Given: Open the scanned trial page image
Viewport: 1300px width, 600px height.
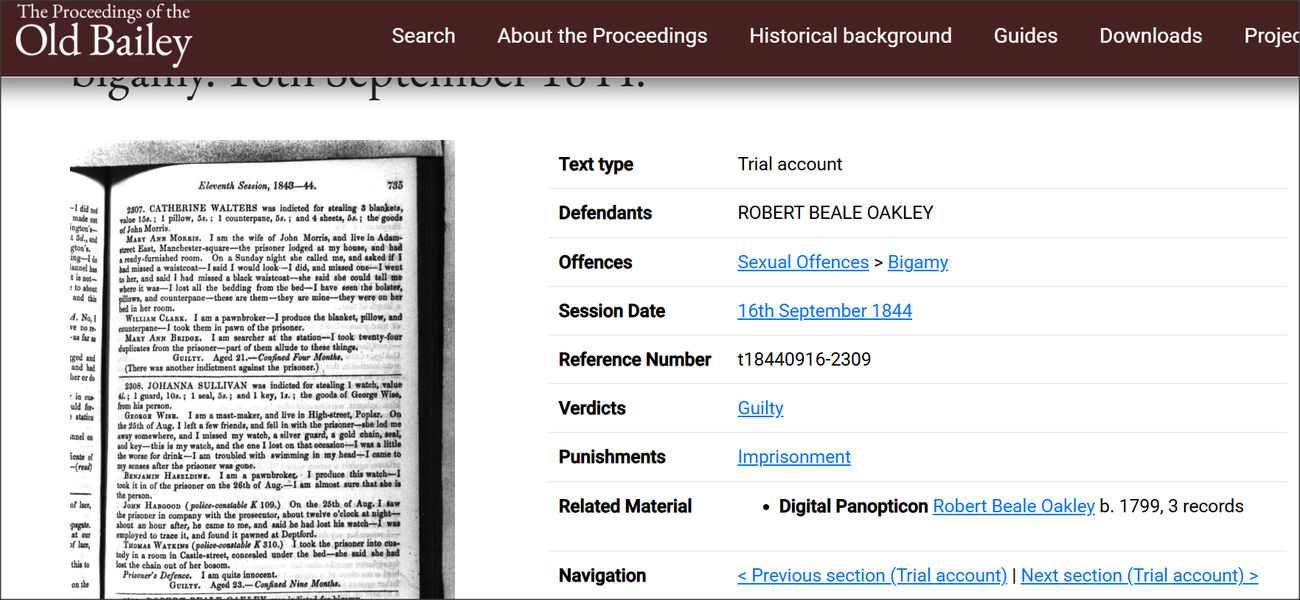Looking at the screenshot, I should (x=262, y=370).
